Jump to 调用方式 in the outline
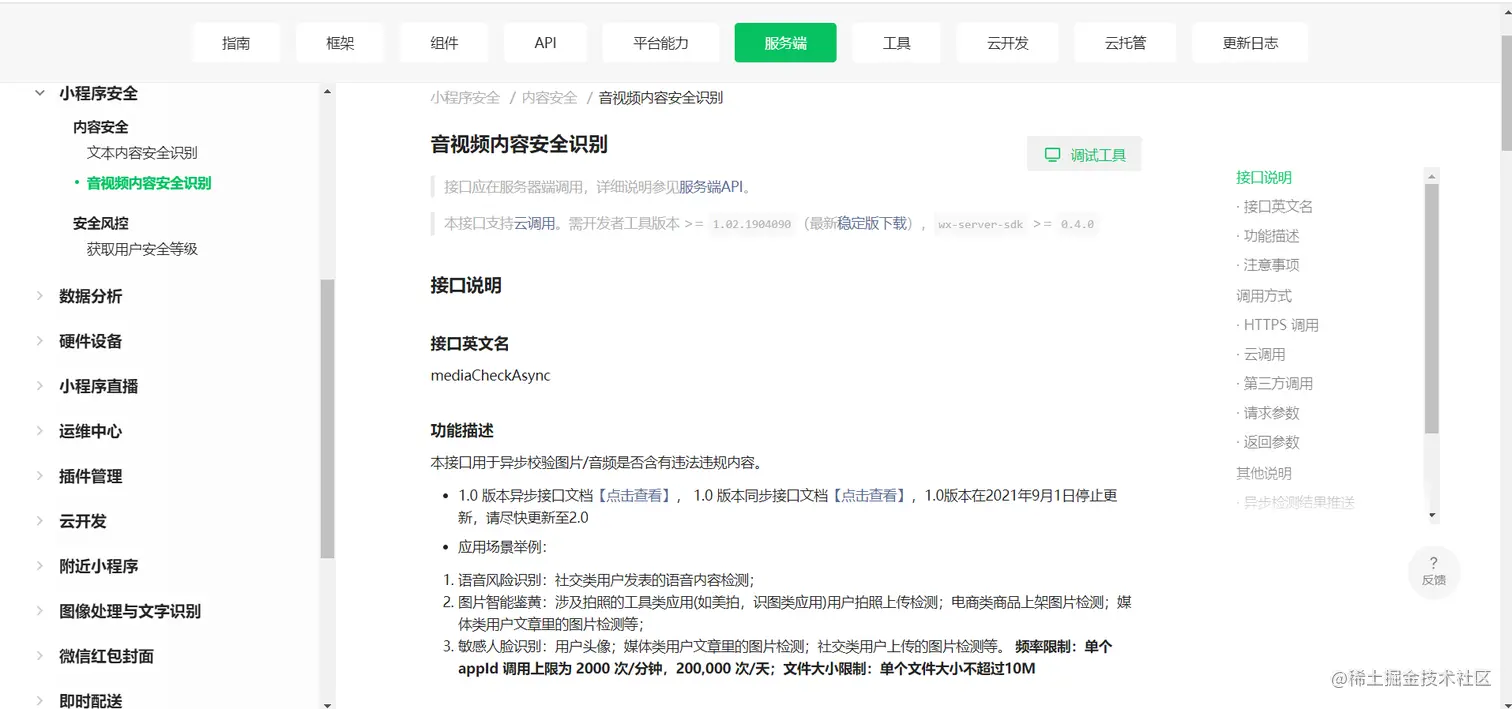This screenshot has height=709, width=1512. [1264, 296]
